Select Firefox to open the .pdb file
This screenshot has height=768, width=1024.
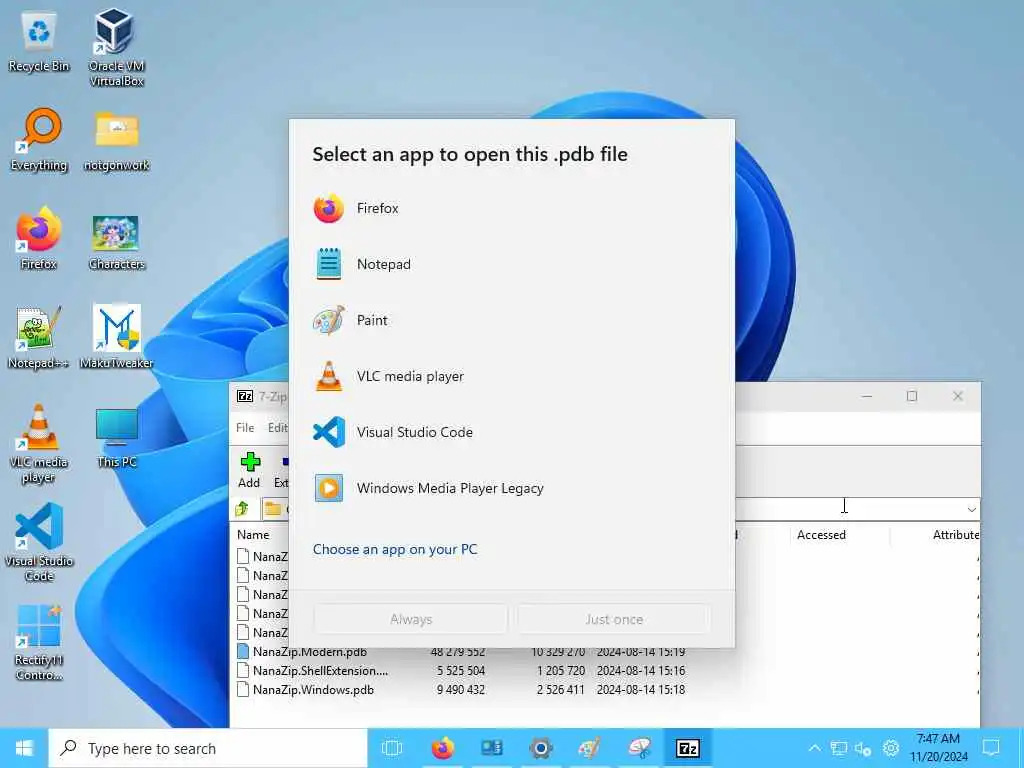tap(511, 208)
